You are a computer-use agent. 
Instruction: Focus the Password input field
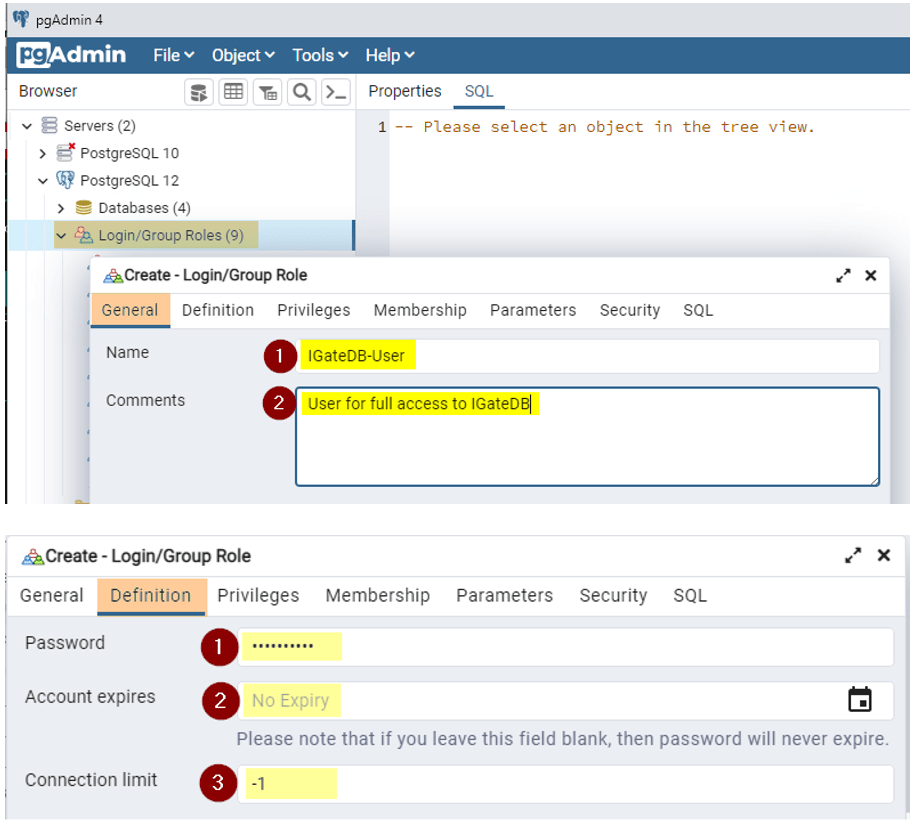566,647
